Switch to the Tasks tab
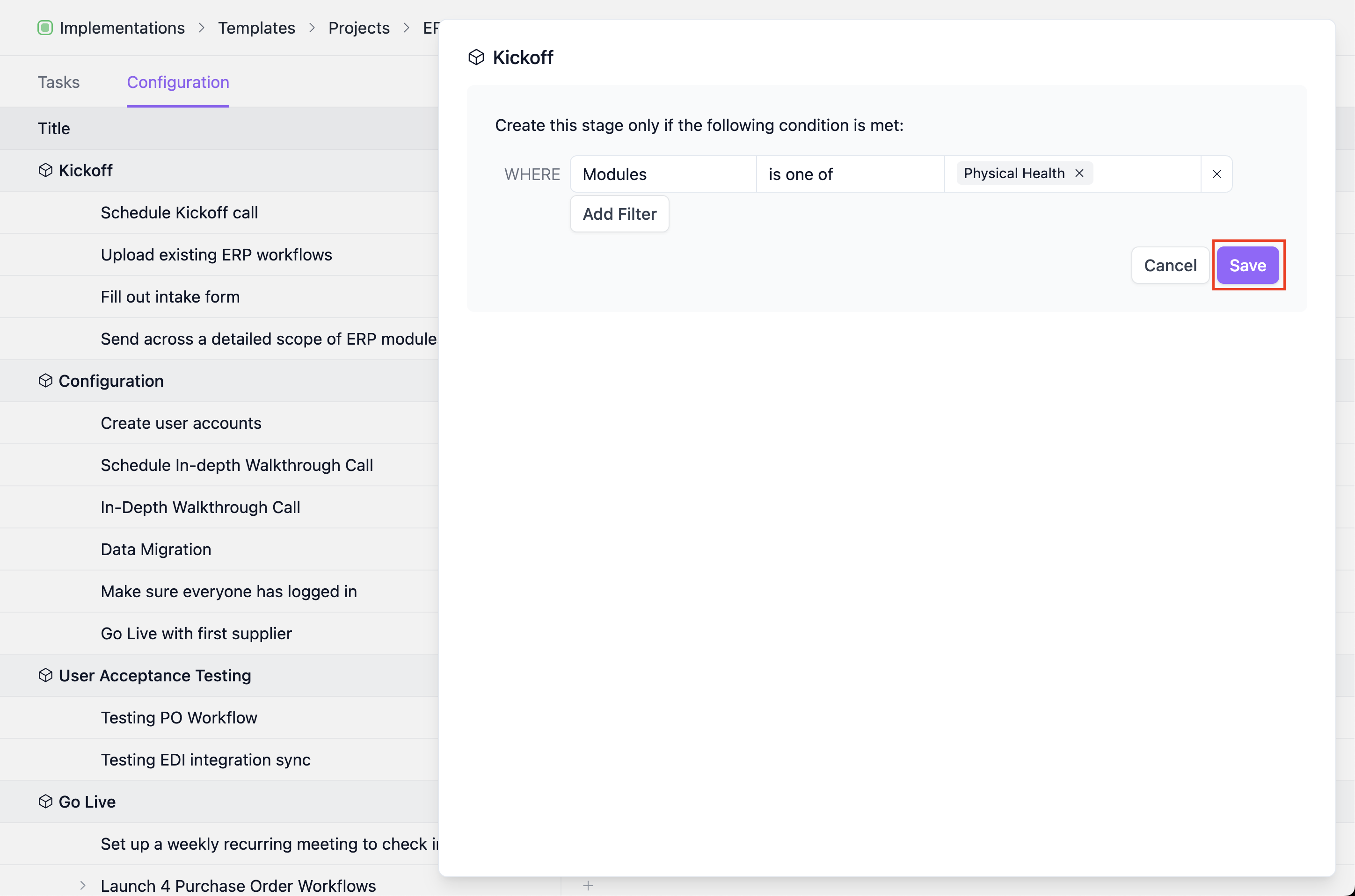Viewport: 1355px width, 896px height. coord(59,82)
